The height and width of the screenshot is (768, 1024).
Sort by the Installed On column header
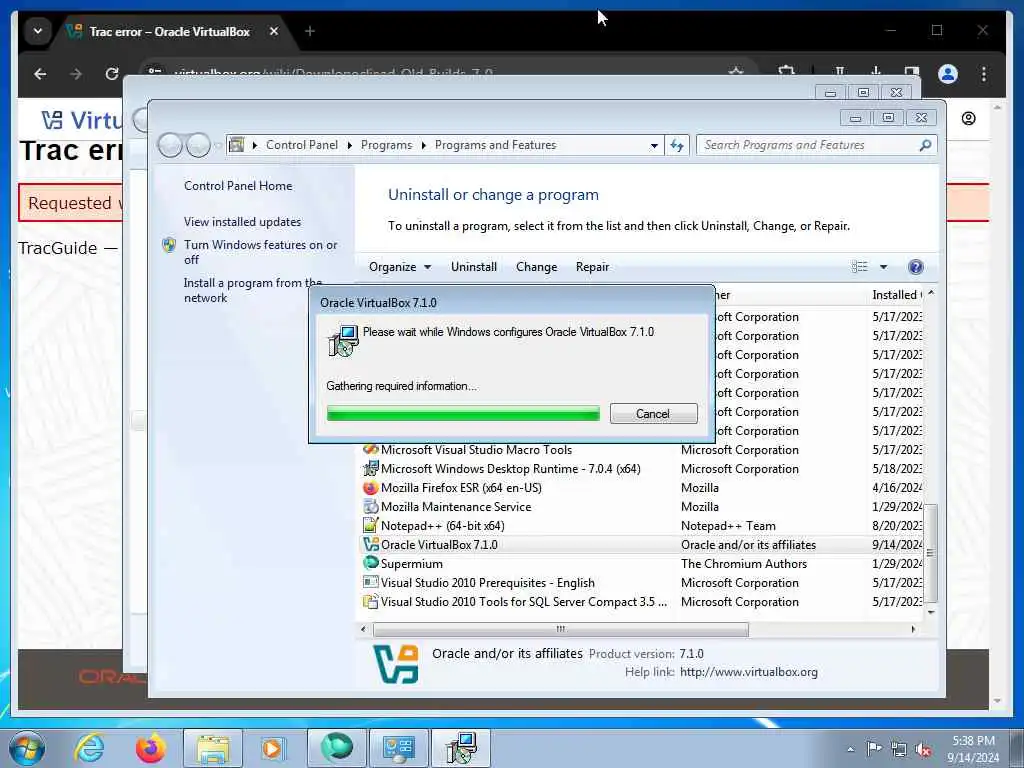tap(897, 295)
